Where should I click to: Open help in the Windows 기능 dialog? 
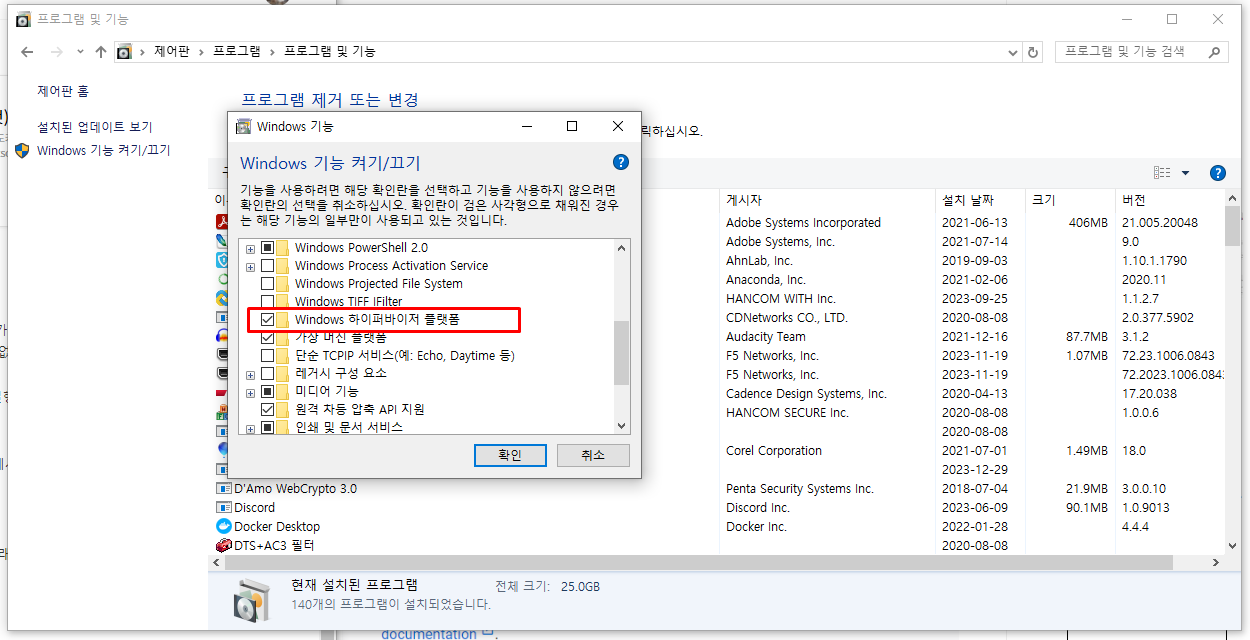tap(620, 162)
